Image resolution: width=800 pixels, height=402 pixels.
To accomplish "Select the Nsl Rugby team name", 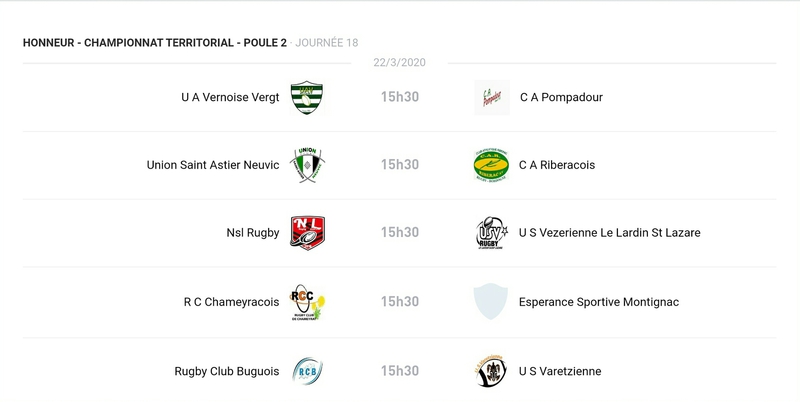I will coord(252,233).
